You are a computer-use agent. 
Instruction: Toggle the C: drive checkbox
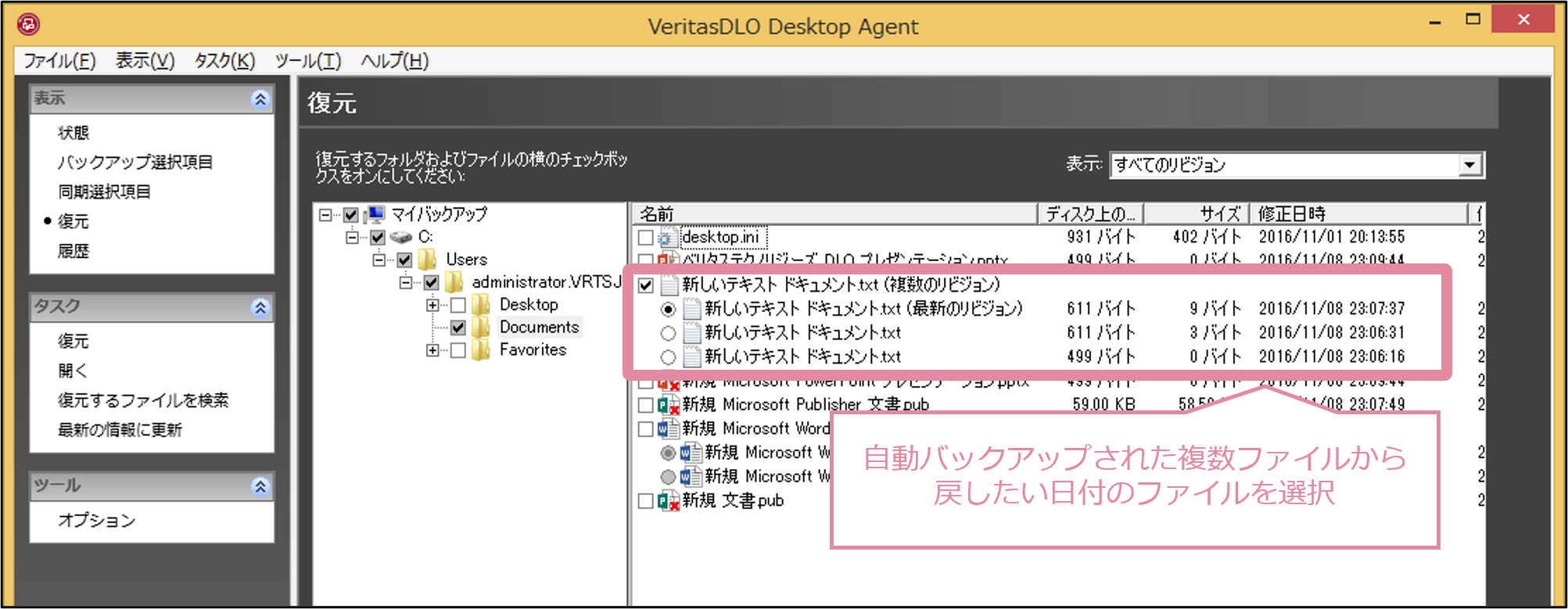pos(378,237)
